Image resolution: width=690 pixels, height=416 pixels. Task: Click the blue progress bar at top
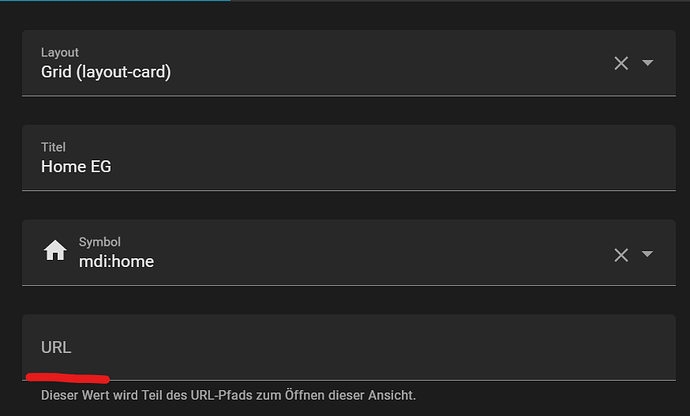pos(115,1)
